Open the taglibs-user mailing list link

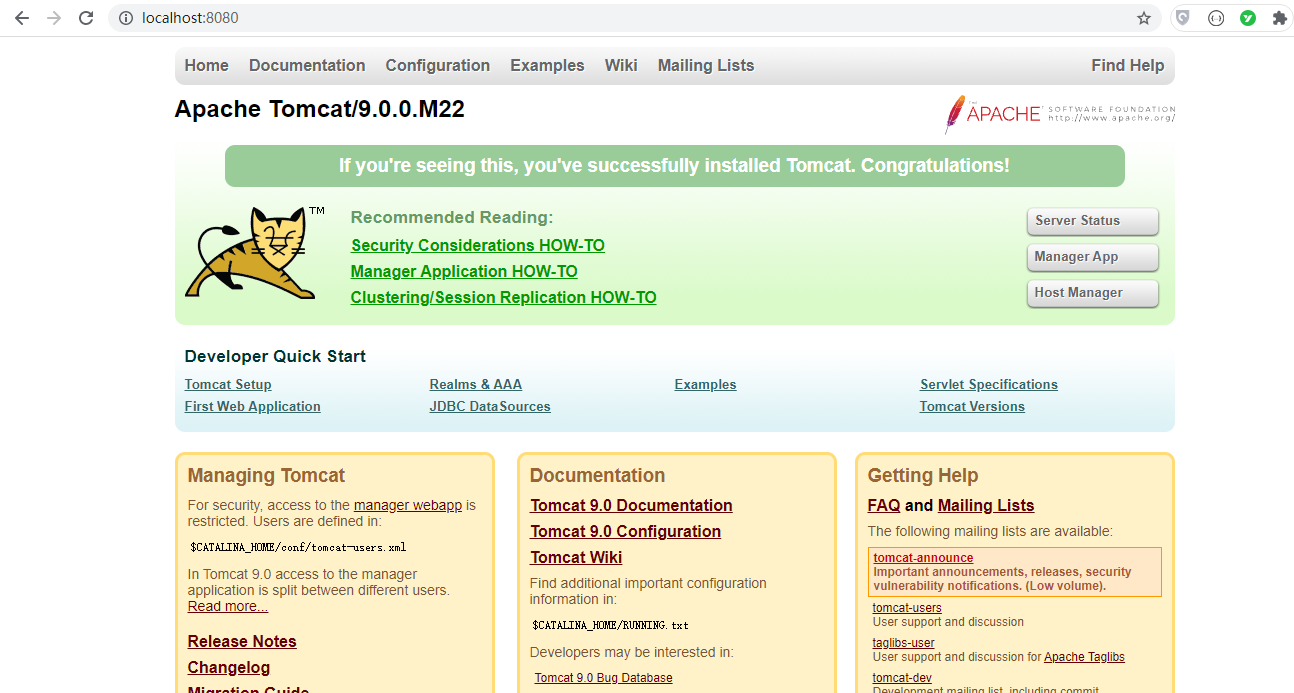(904, 643)
